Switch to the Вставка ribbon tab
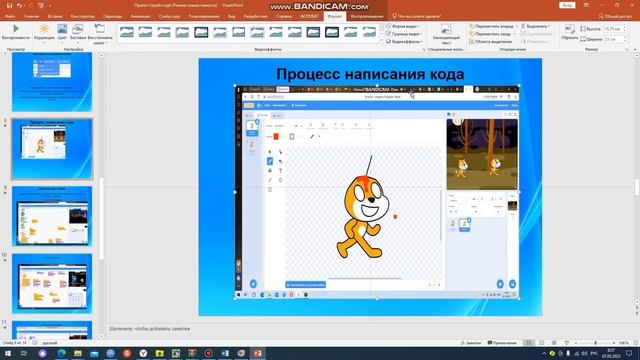The width and height of the screenshot is (640, 360). 55,16
